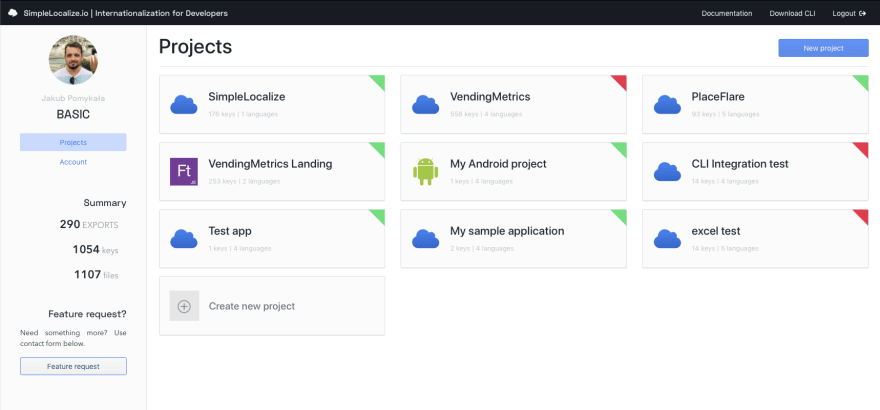Click red status corner on CLI Integration test
This screenshot has width=880, height=410.
pos(863,148)
